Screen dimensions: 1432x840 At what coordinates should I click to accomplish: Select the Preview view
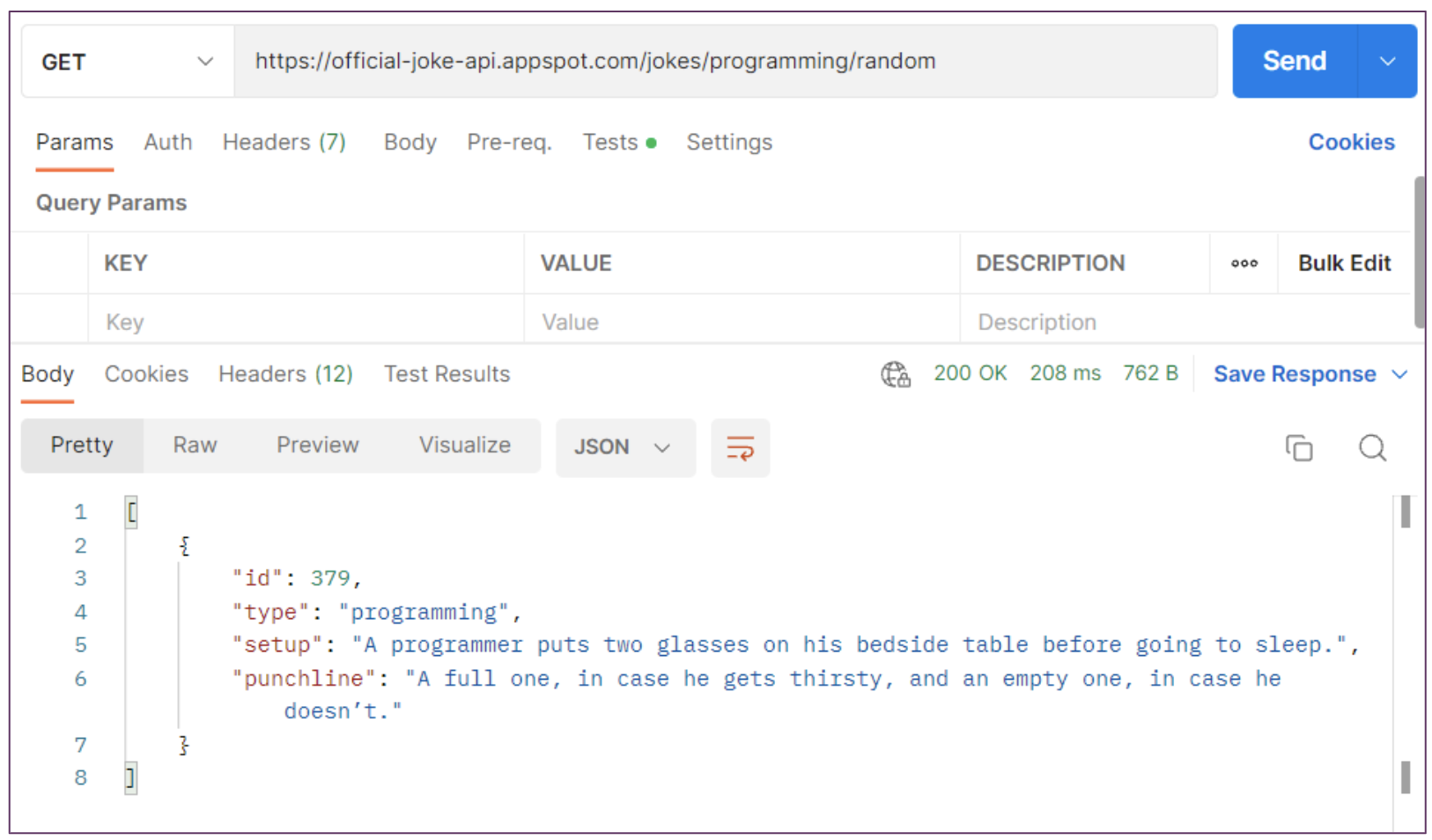coord(318,446)
